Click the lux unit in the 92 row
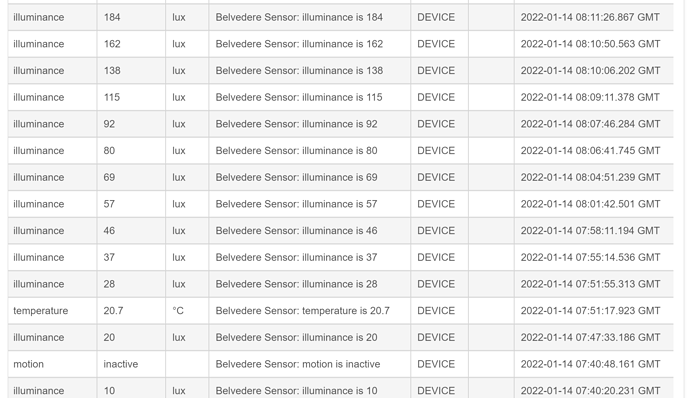The width and height of the screenshot is (690, 398). click(178, 124)
